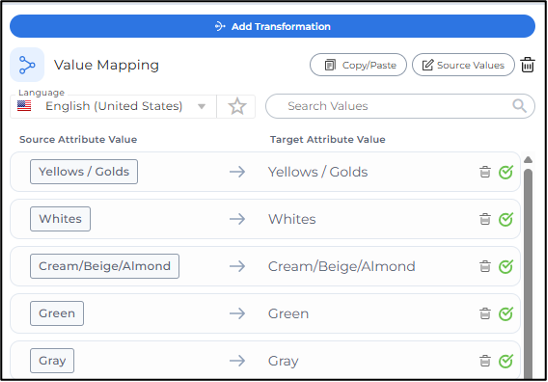Delete the Cream/Beige/Almond mapping row
Screen dimensions: 548x382
[485, 266]
